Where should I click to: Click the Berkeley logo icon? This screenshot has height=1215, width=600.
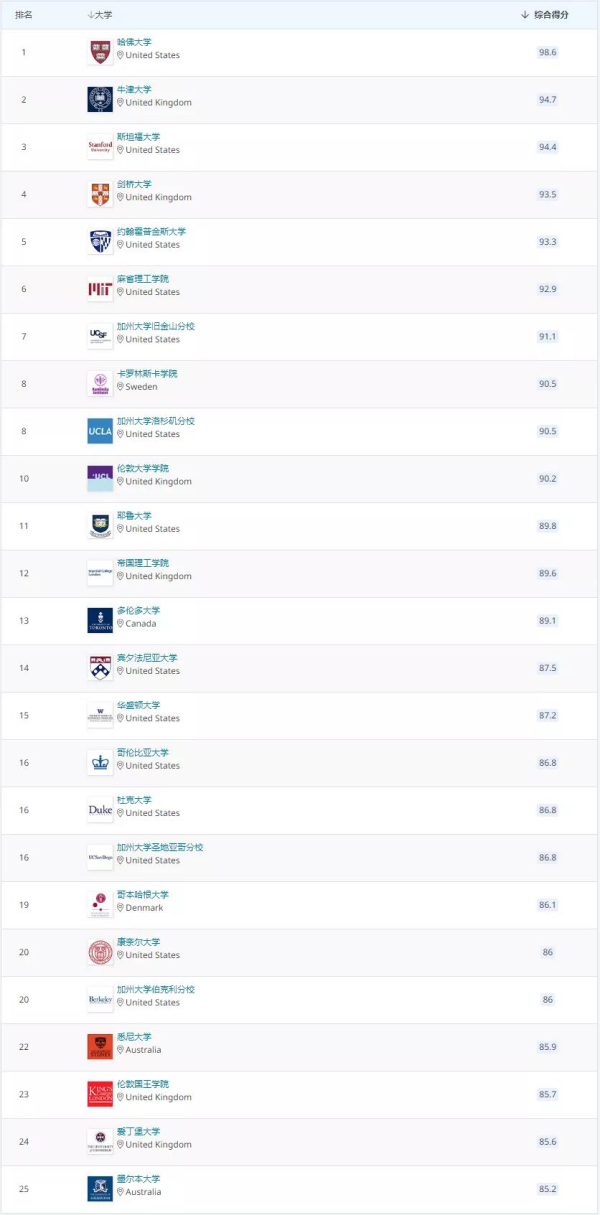point(100,999)
